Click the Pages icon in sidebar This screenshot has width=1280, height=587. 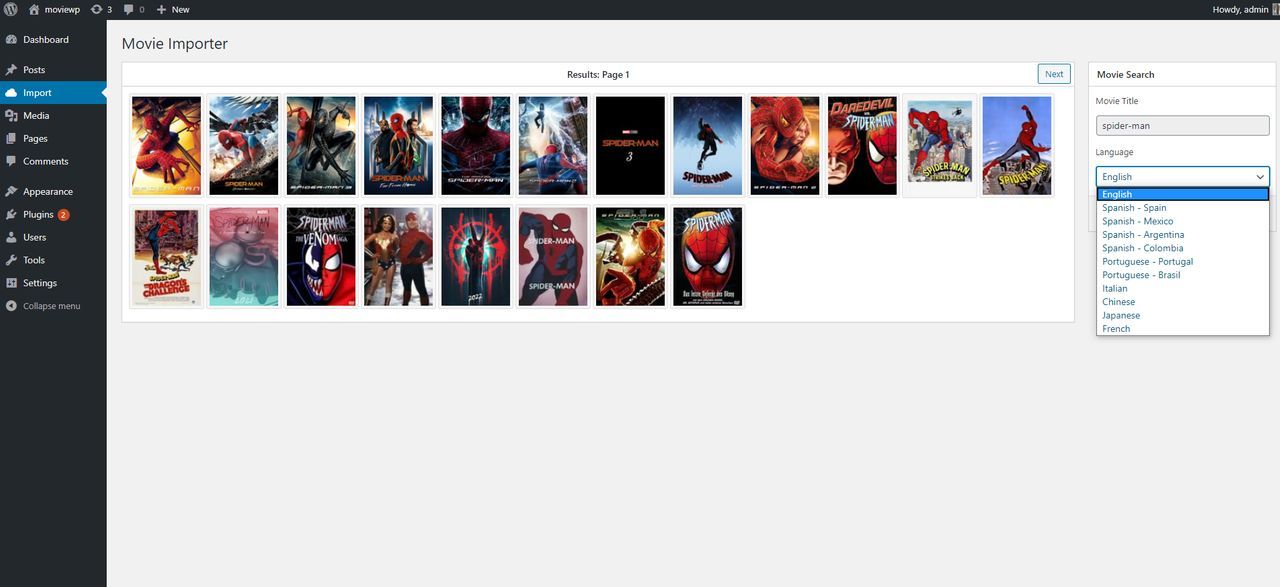(x=11, y=139)
